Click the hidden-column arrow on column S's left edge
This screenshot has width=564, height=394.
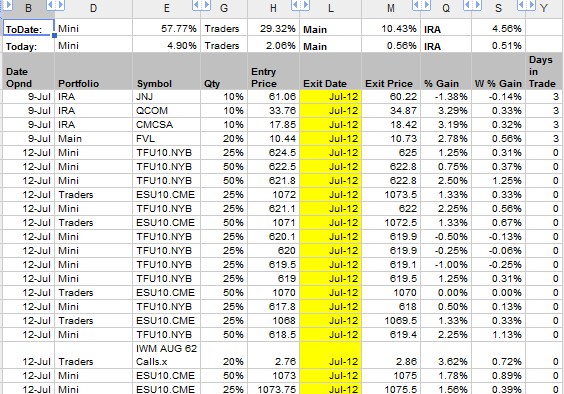(x=477, y=5)
